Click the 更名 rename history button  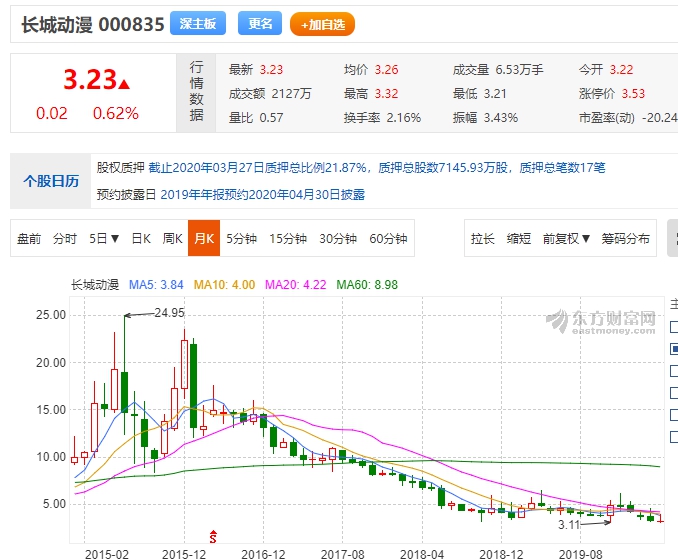[260, 24]
